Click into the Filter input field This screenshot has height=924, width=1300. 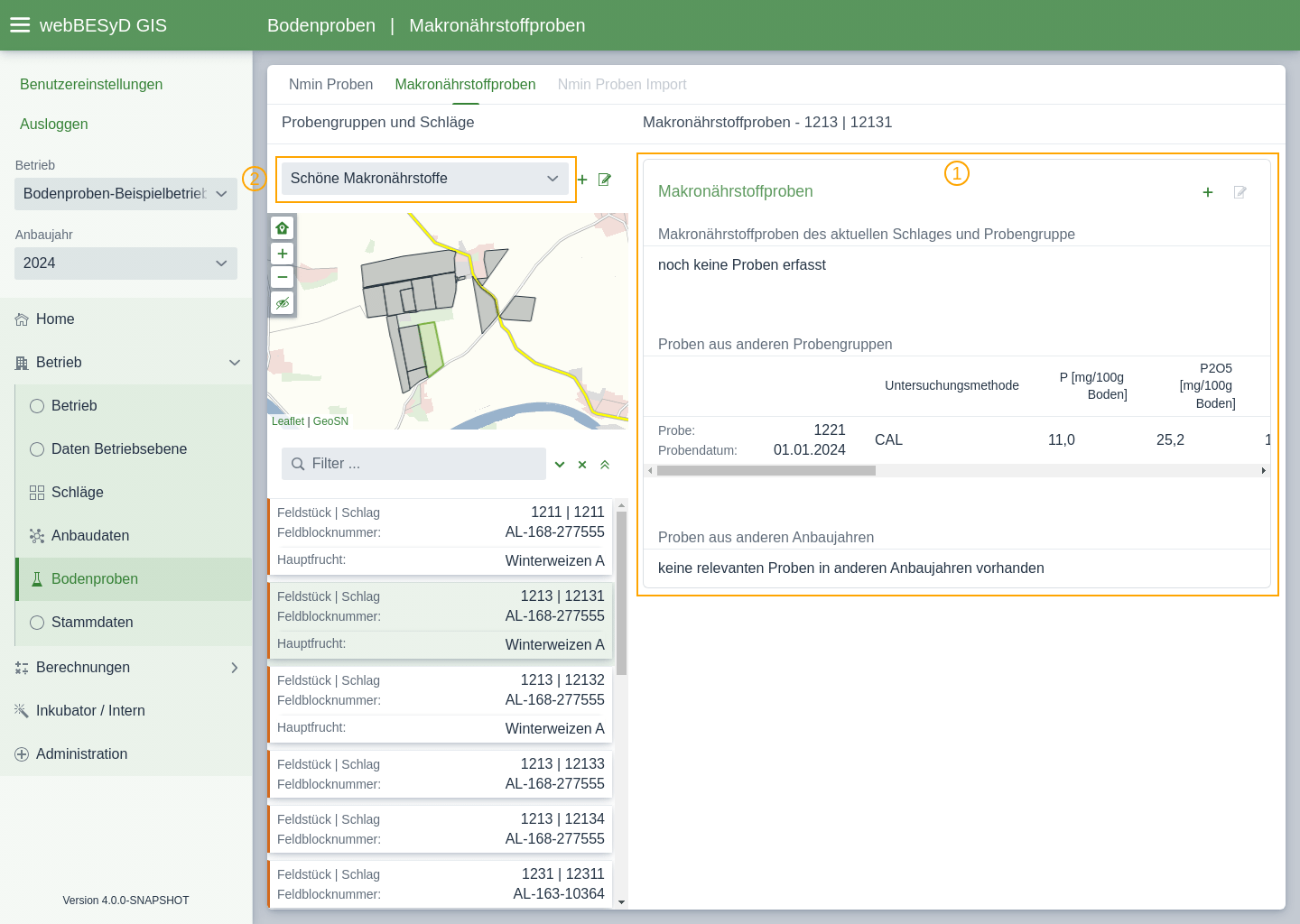pos(413,464)
